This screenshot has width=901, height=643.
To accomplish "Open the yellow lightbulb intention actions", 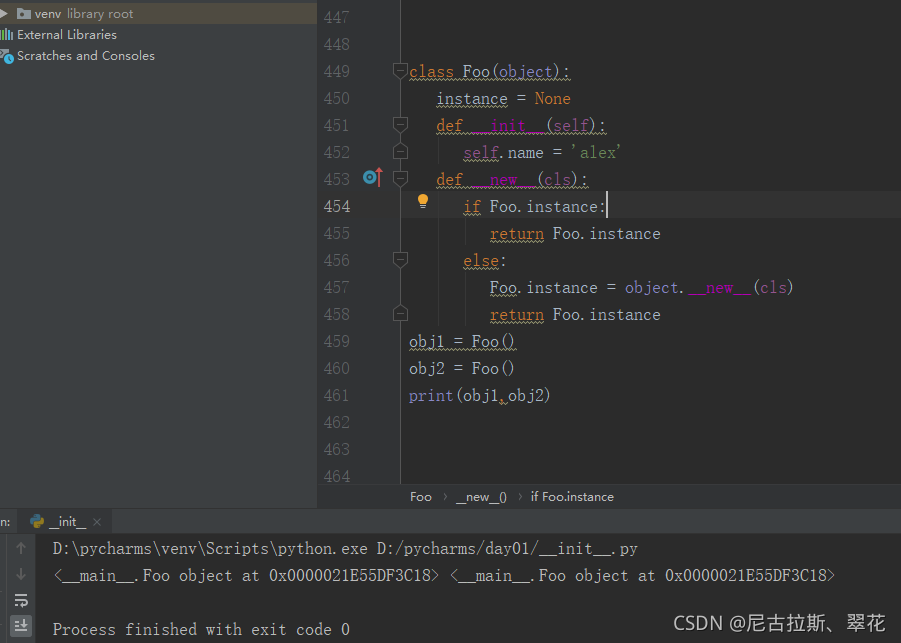I will click(423, 201).
